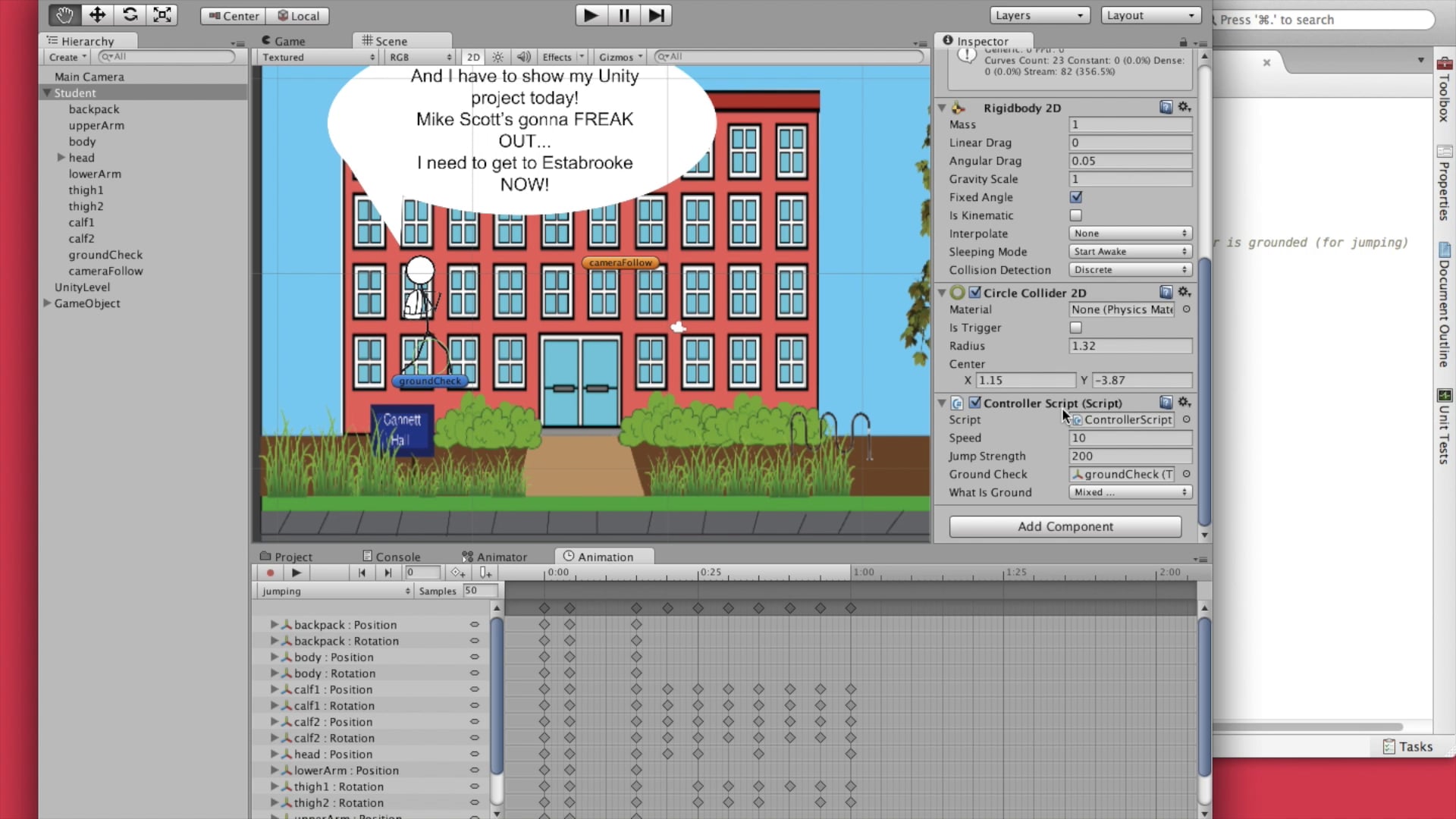Enable Is Kinematic checkbox
Screen dimensions: 1456x819
point(1076,215)
